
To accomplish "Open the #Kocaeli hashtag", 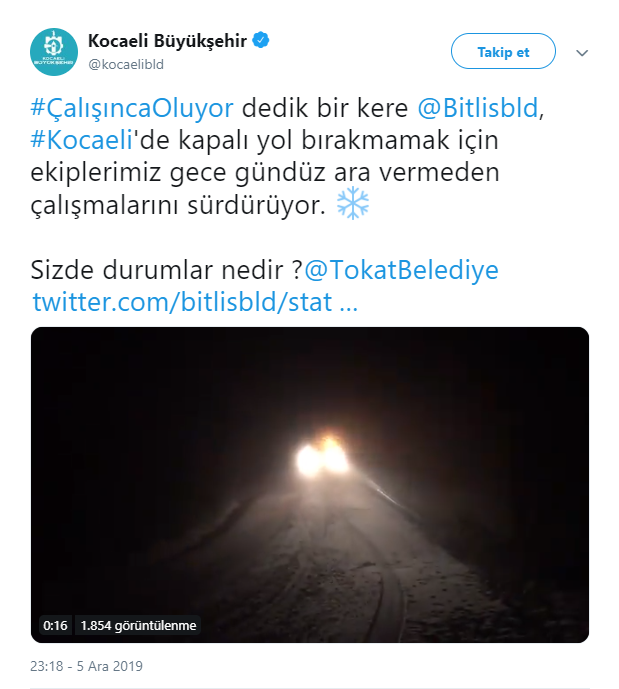I will tap(82, 140).
